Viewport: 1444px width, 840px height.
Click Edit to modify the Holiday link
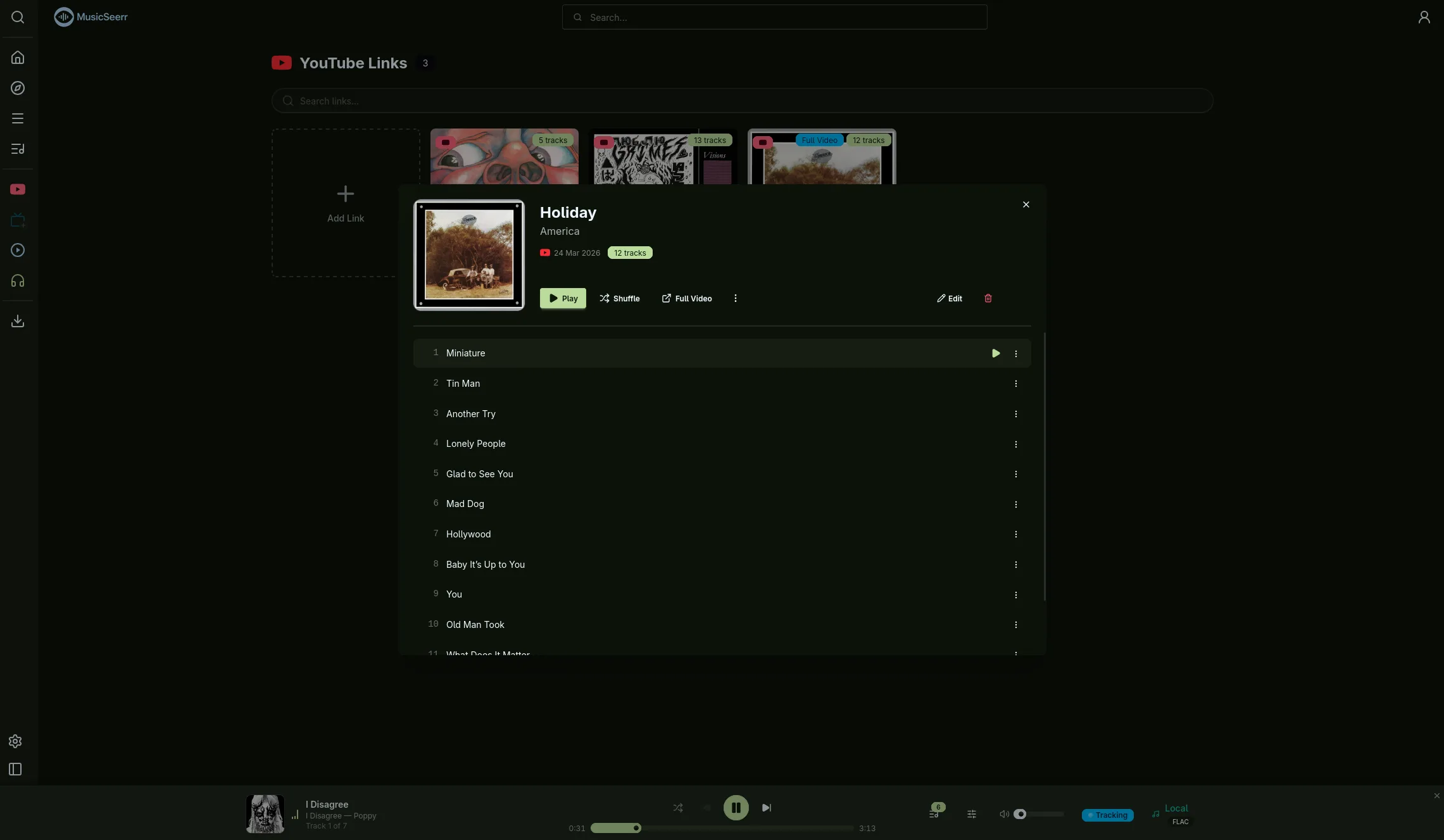pos(949,298)
